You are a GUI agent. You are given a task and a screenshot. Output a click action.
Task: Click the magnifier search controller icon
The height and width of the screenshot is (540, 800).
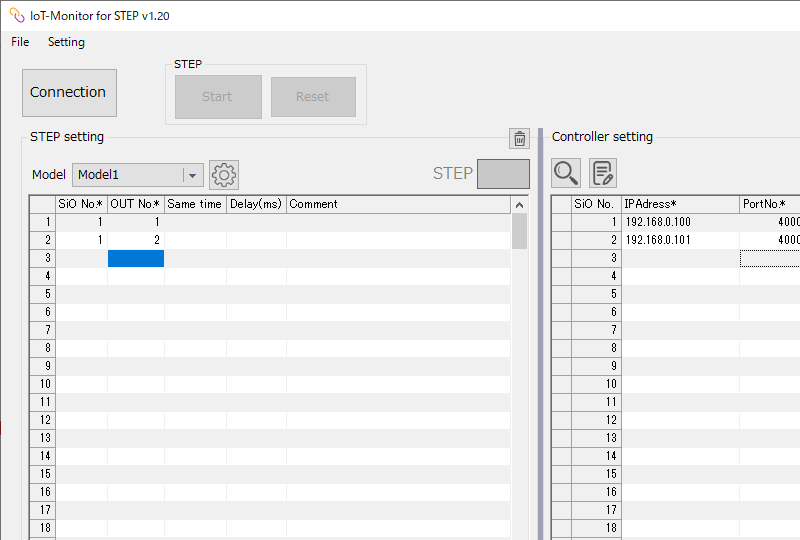pyautogui.click(x=566, y=173)
